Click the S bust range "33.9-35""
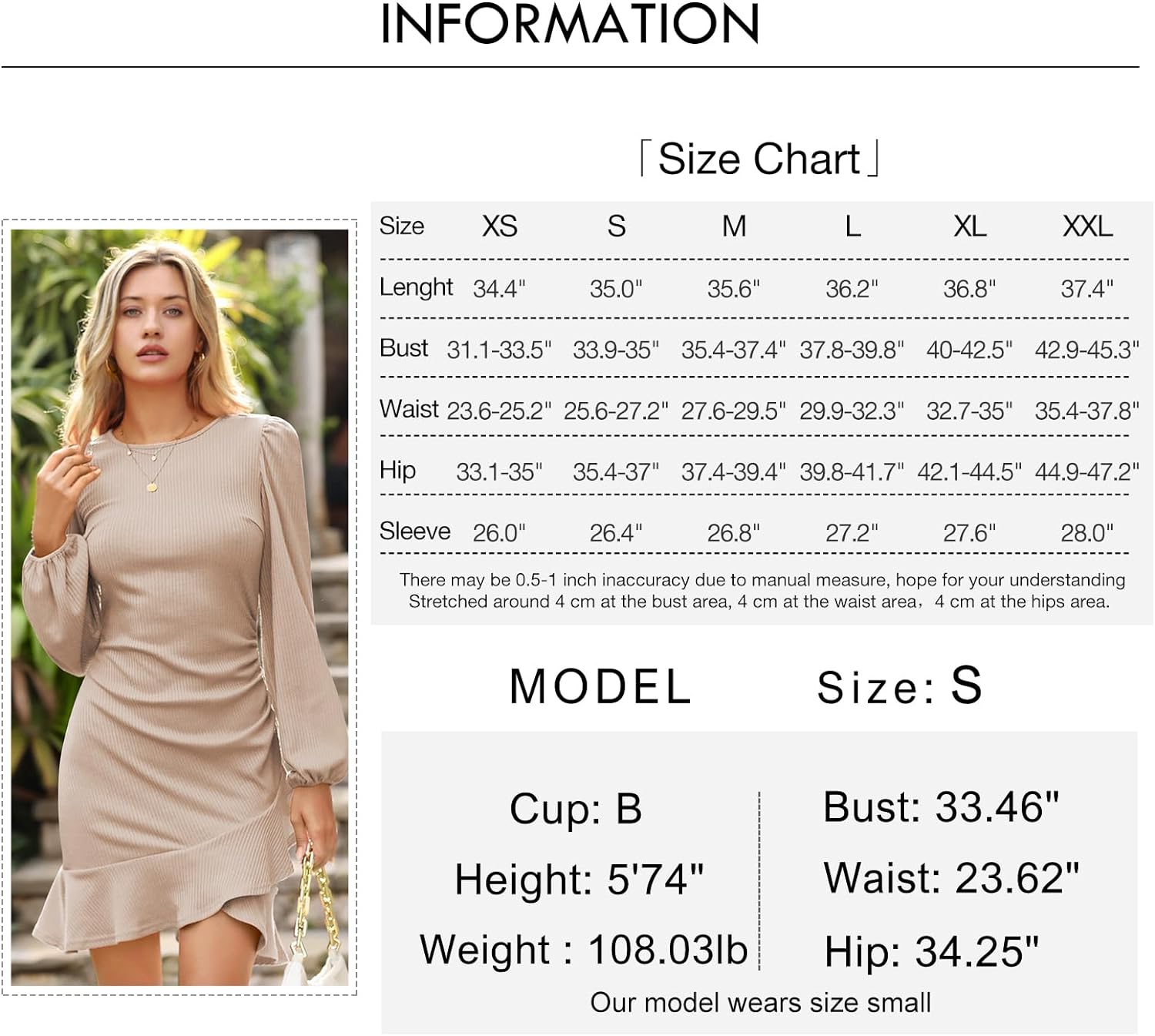The width and height of the screenshot is (1155, 1036). (x=616, y=350)
